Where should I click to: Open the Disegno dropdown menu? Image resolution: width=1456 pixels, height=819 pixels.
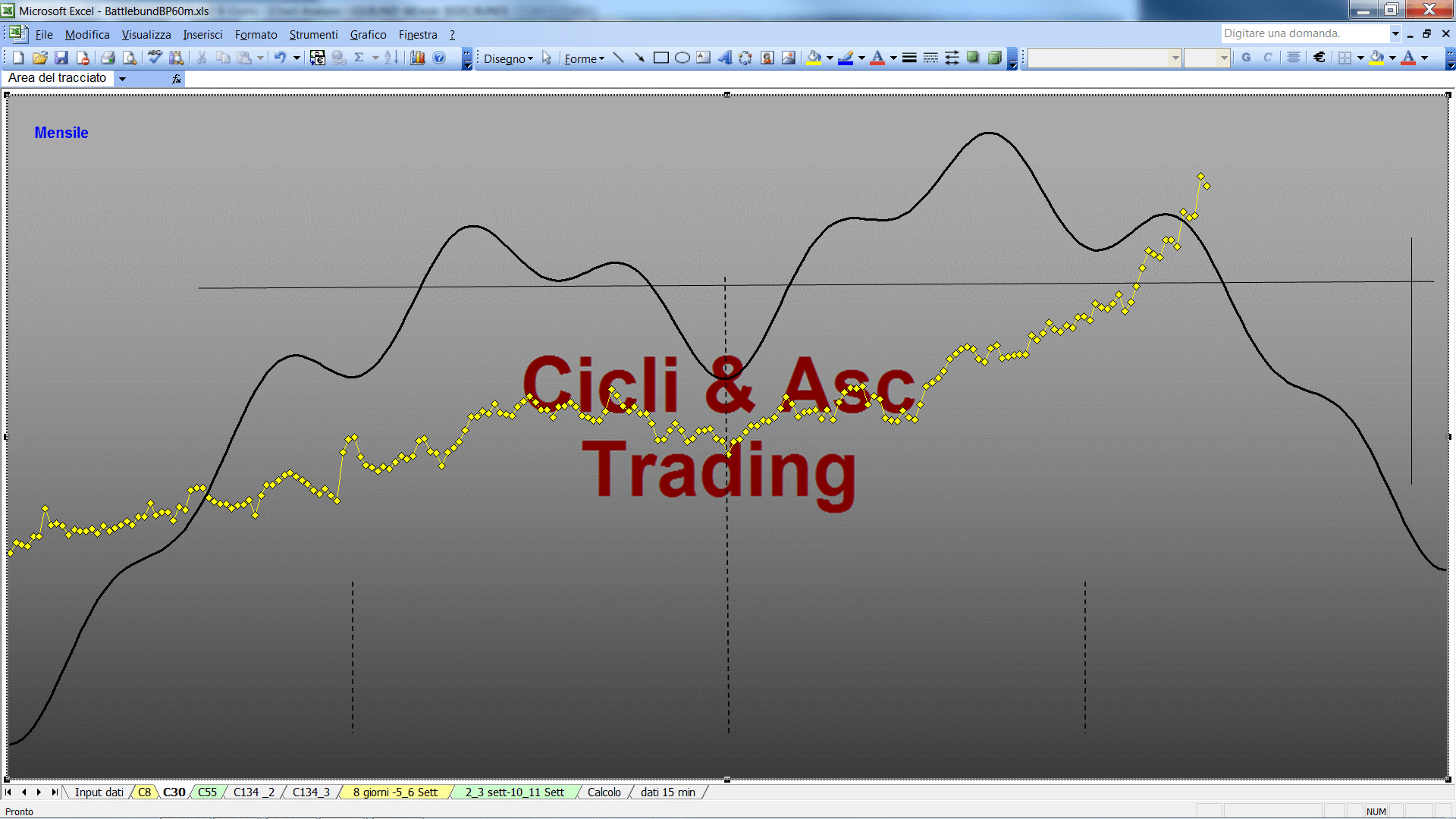click(x=508, y=58)
